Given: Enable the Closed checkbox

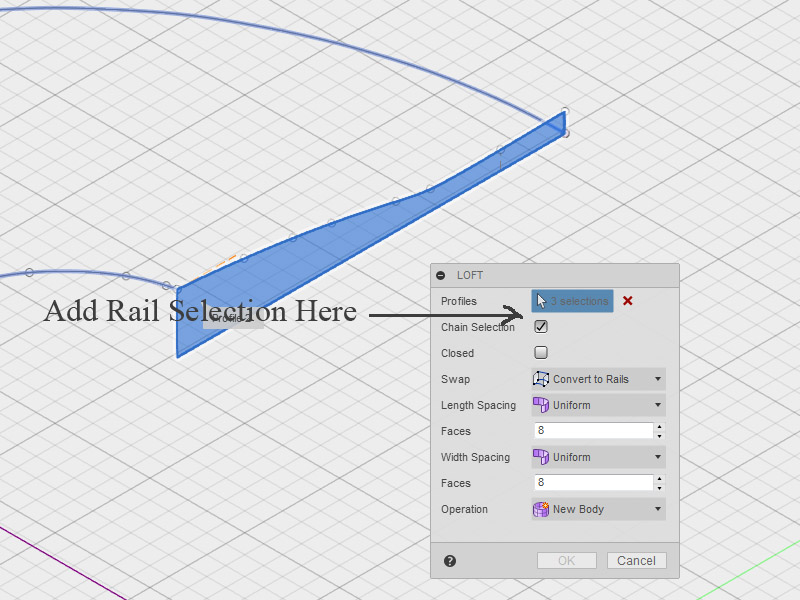Looking at the screenshot, I should click(541, 353).
